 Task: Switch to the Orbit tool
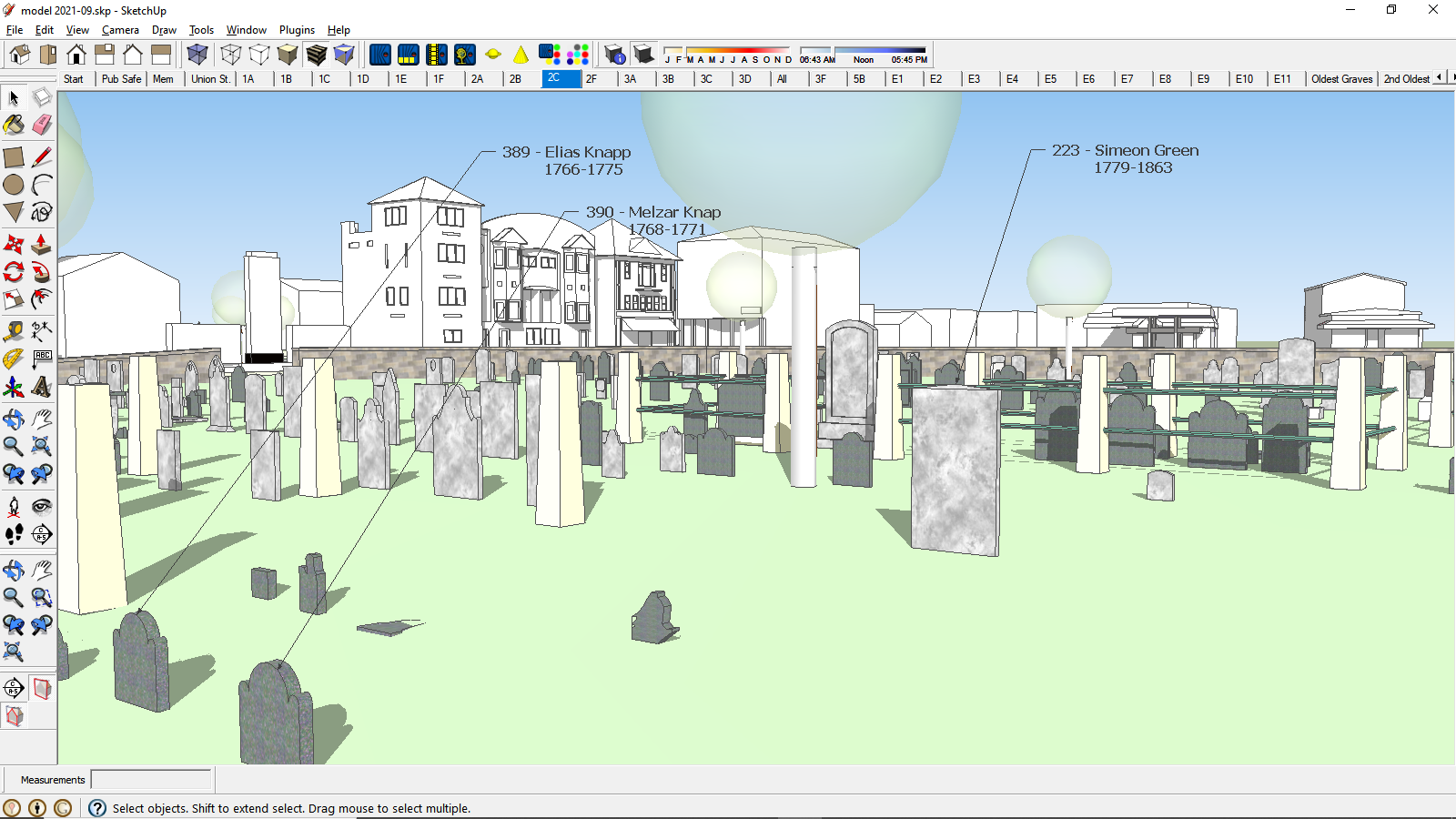point(14,419)
